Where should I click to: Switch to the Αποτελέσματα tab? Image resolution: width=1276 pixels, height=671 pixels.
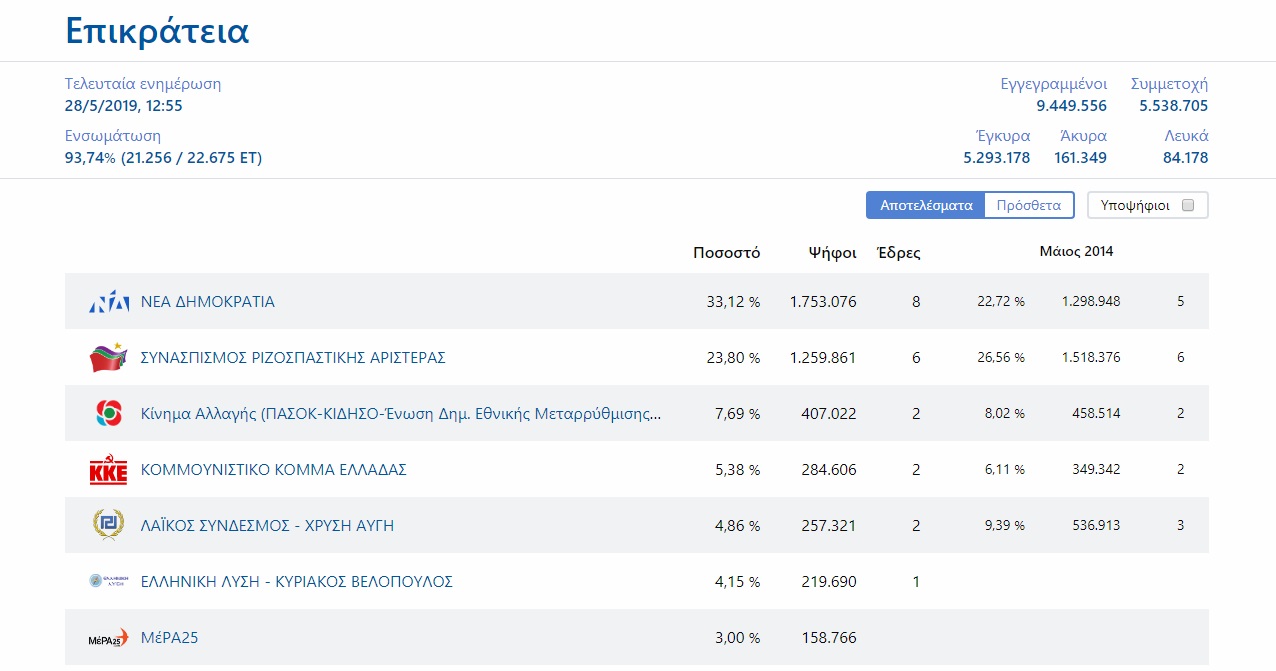point(926,205)
